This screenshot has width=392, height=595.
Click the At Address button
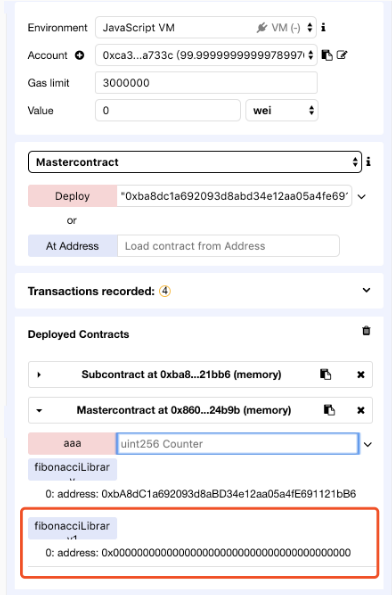pyautogui.click(x=72, y=246)
